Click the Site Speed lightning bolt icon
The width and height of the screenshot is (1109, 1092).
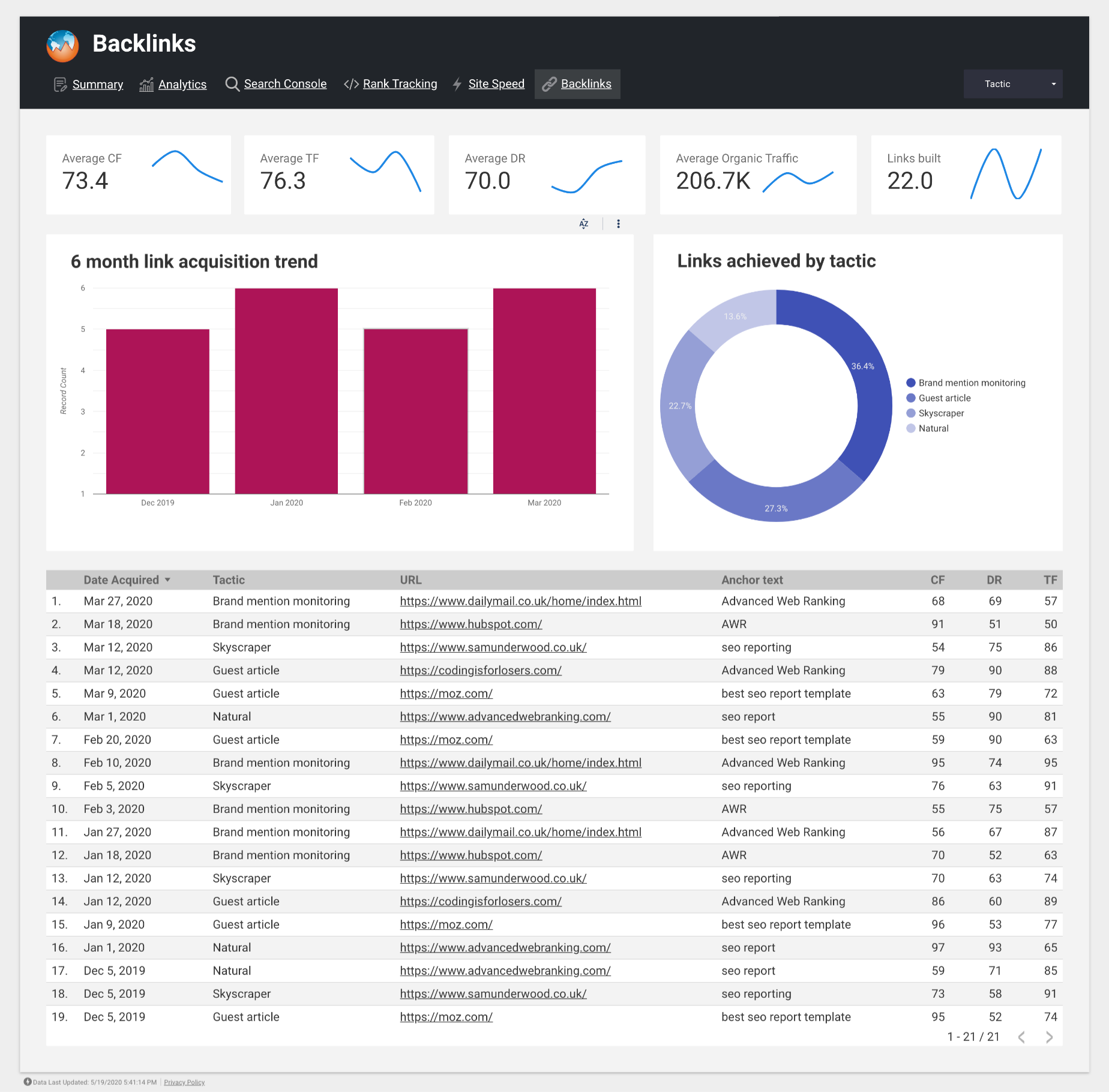pos(457,84)
